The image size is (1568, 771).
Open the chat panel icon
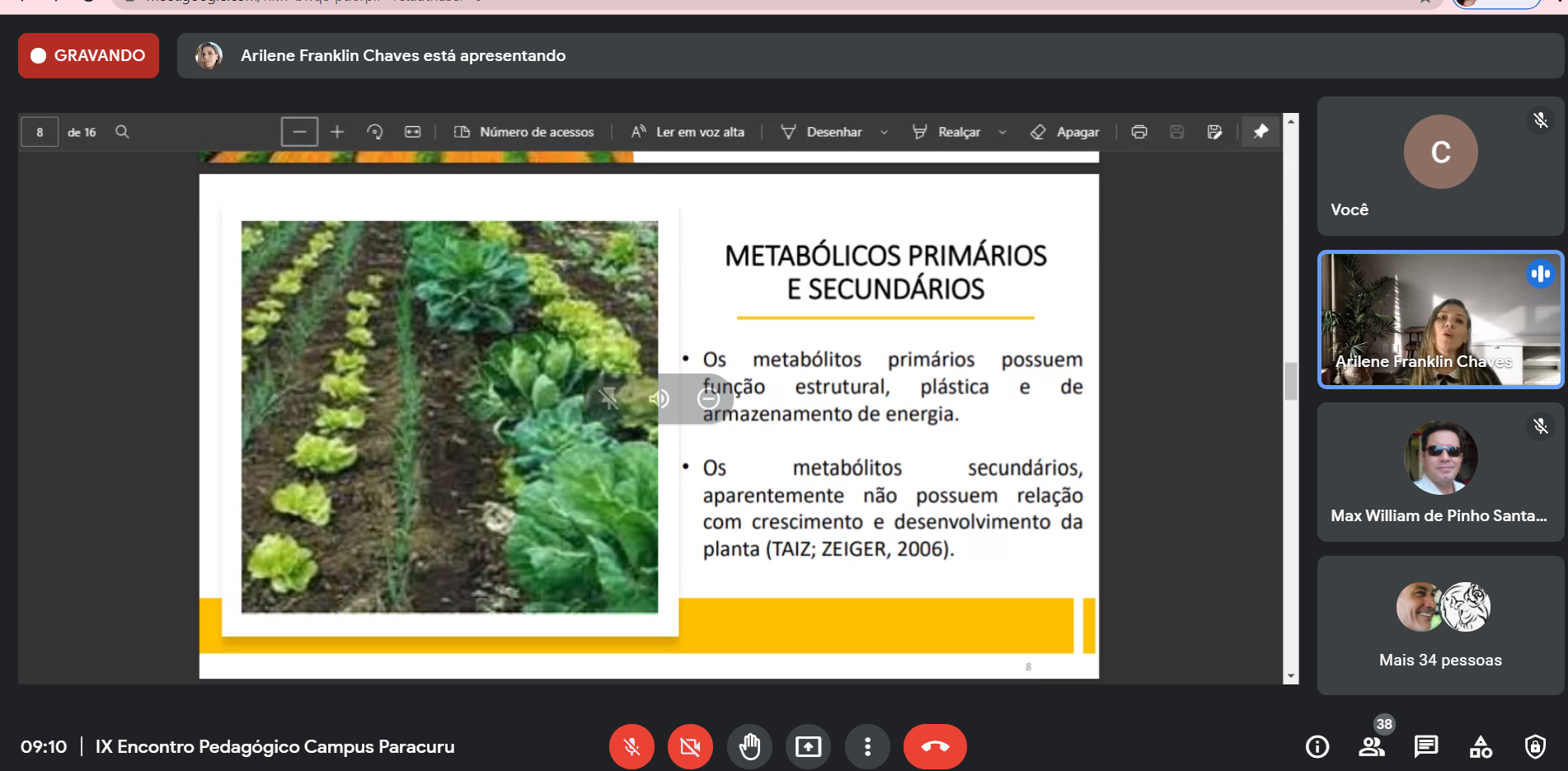click(1425, 746)
